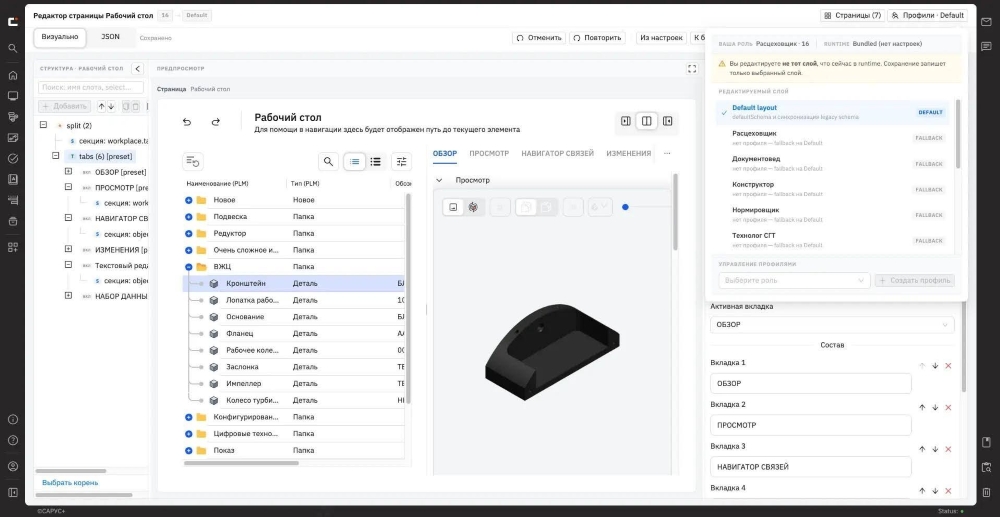Open the filter settings sliders icon
Viewport: 1000px width, 517px height.
click(x=401, y=162)
